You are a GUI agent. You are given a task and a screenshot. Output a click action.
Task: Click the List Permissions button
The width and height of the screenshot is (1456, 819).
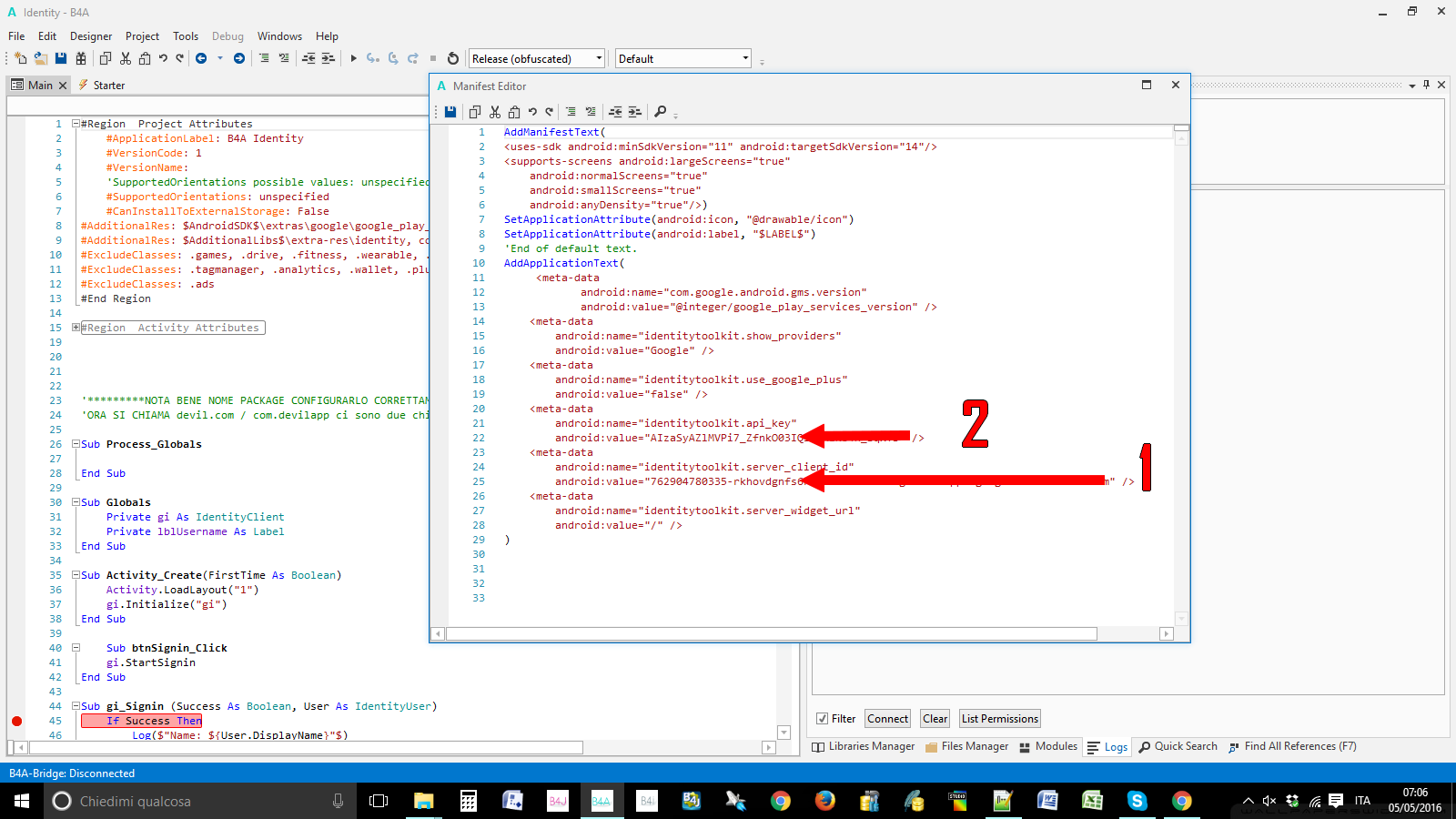pos(1000,719)
